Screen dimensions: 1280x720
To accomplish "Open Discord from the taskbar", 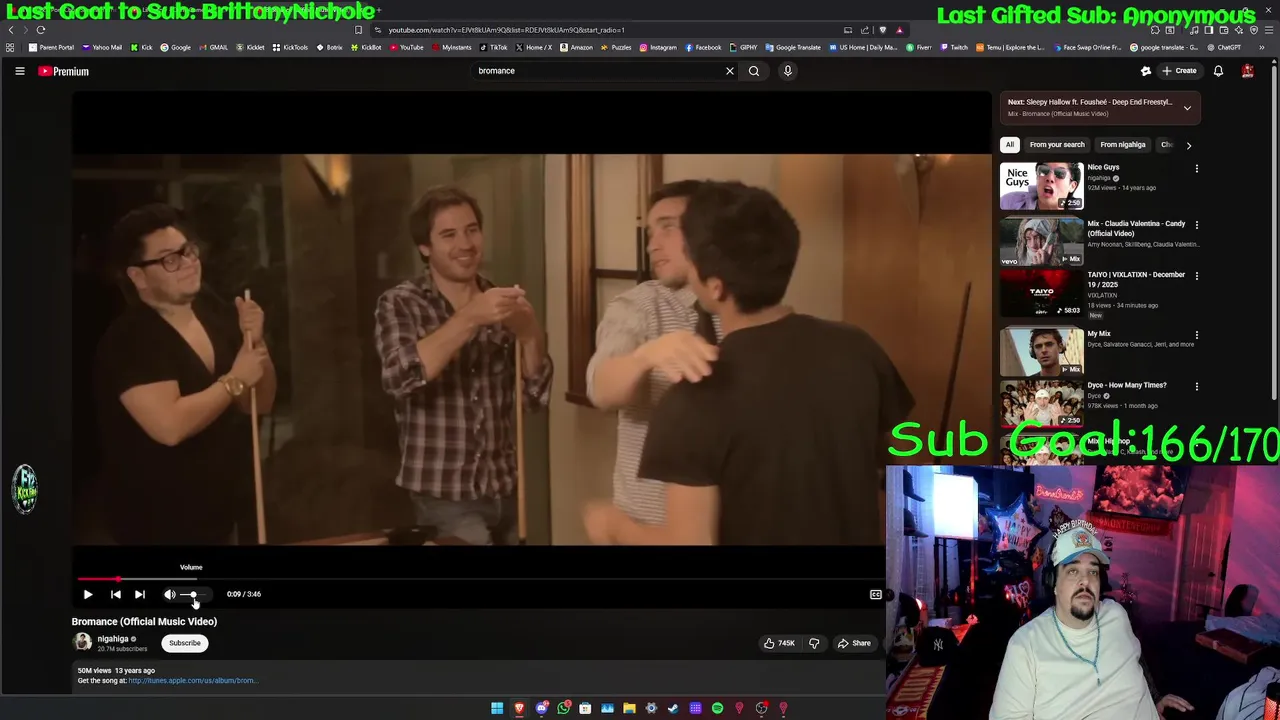I will coord(542,708).
